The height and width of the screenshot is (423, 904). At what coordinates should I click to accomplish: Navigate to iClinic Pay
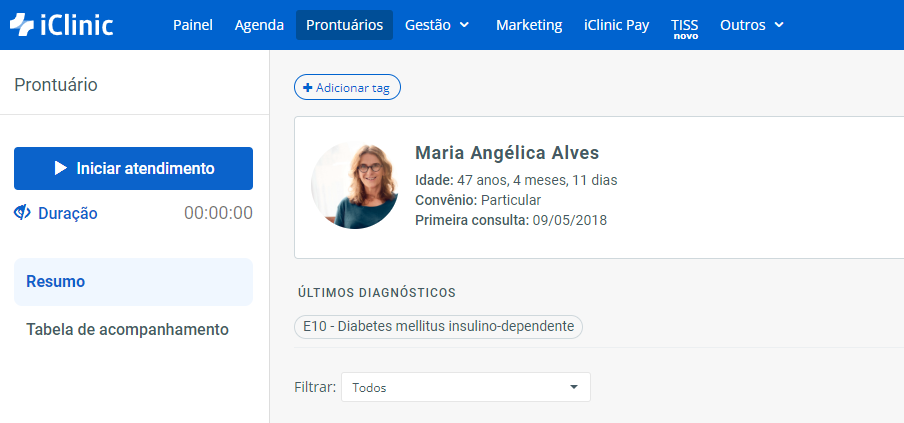click(x=617, y=25)
